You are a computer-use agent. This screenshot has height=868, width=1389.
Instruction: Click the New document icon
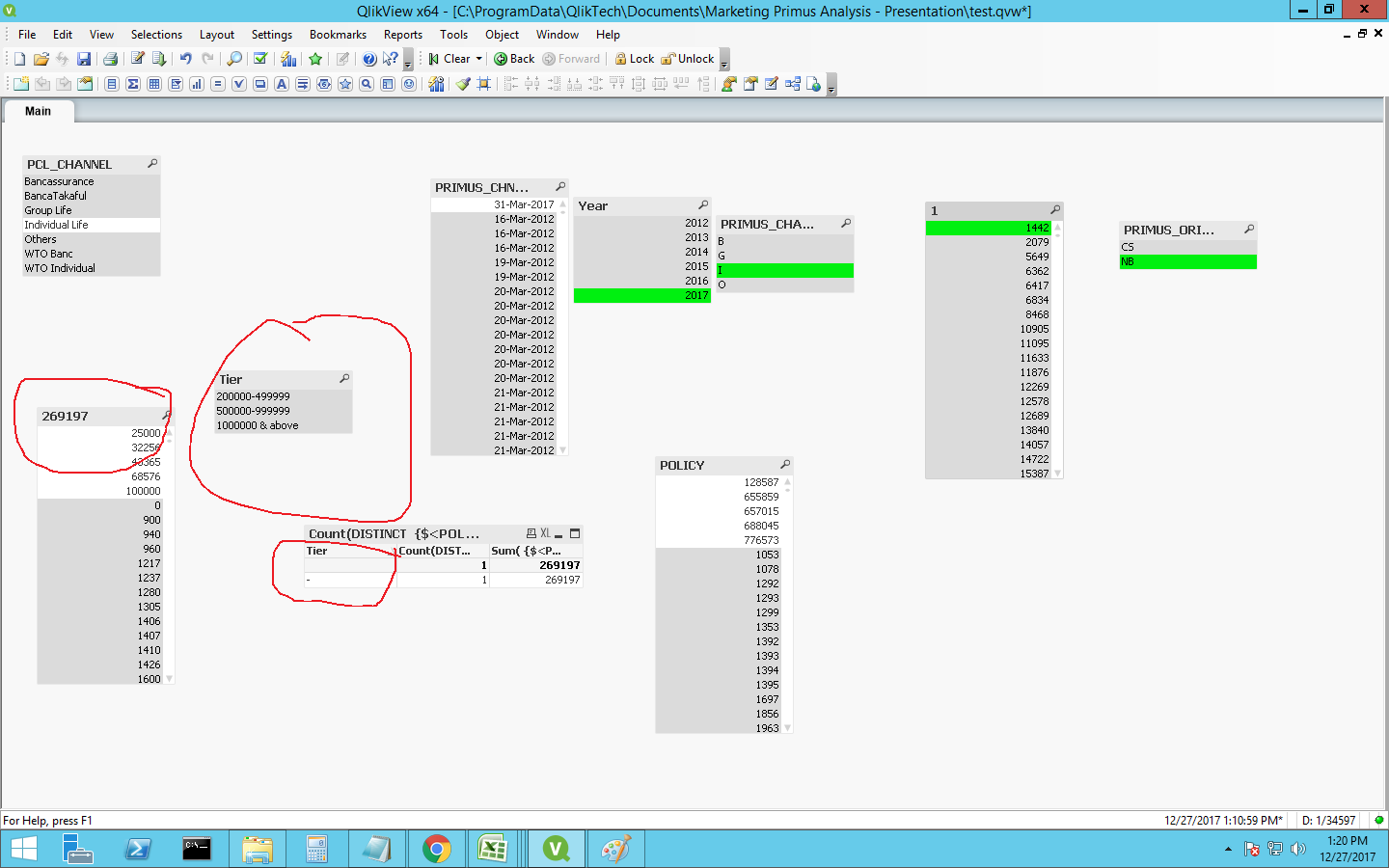pos(19,59)
